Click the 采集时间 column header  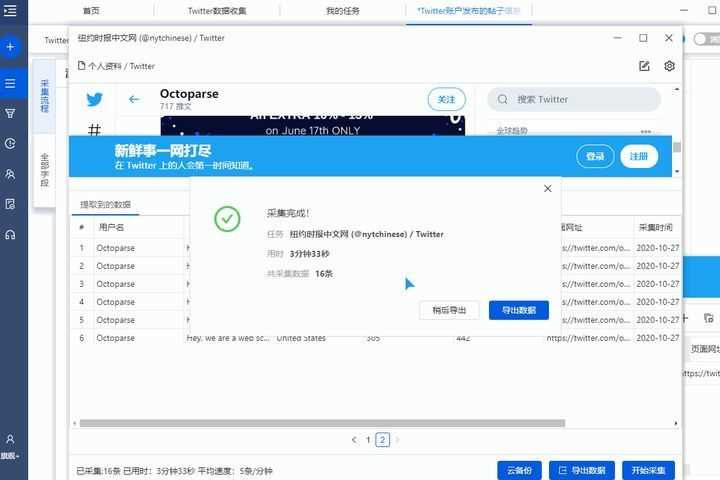(656, 227)
